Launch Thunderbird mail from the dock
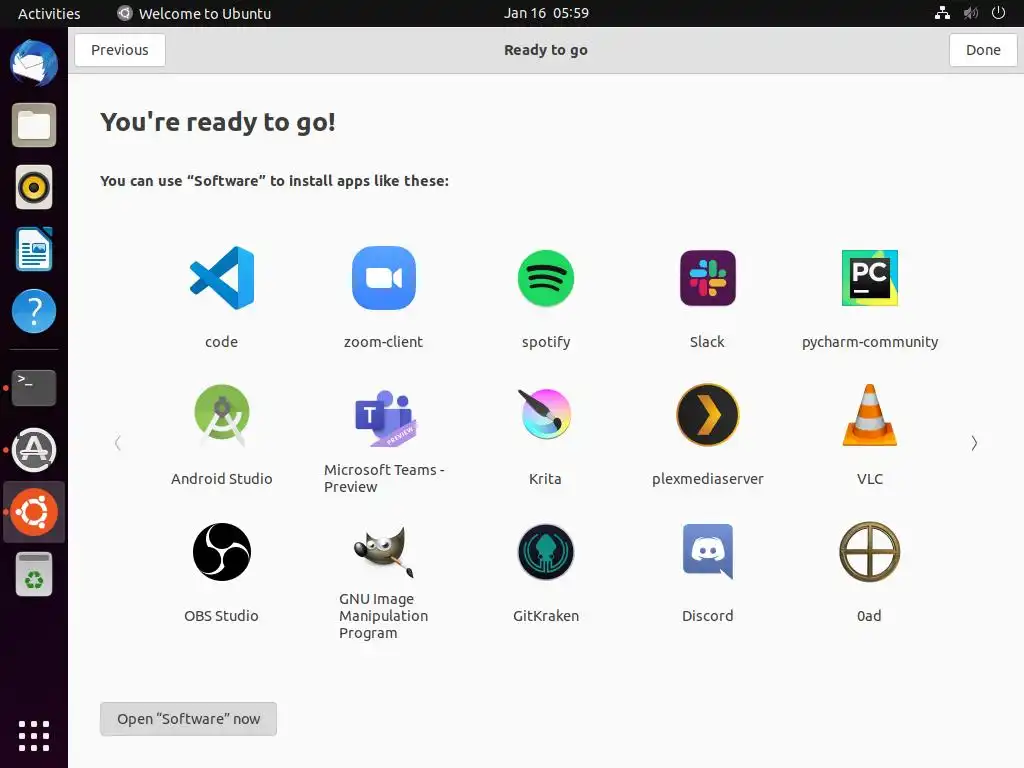1024x768 pixels. (34, 63)
